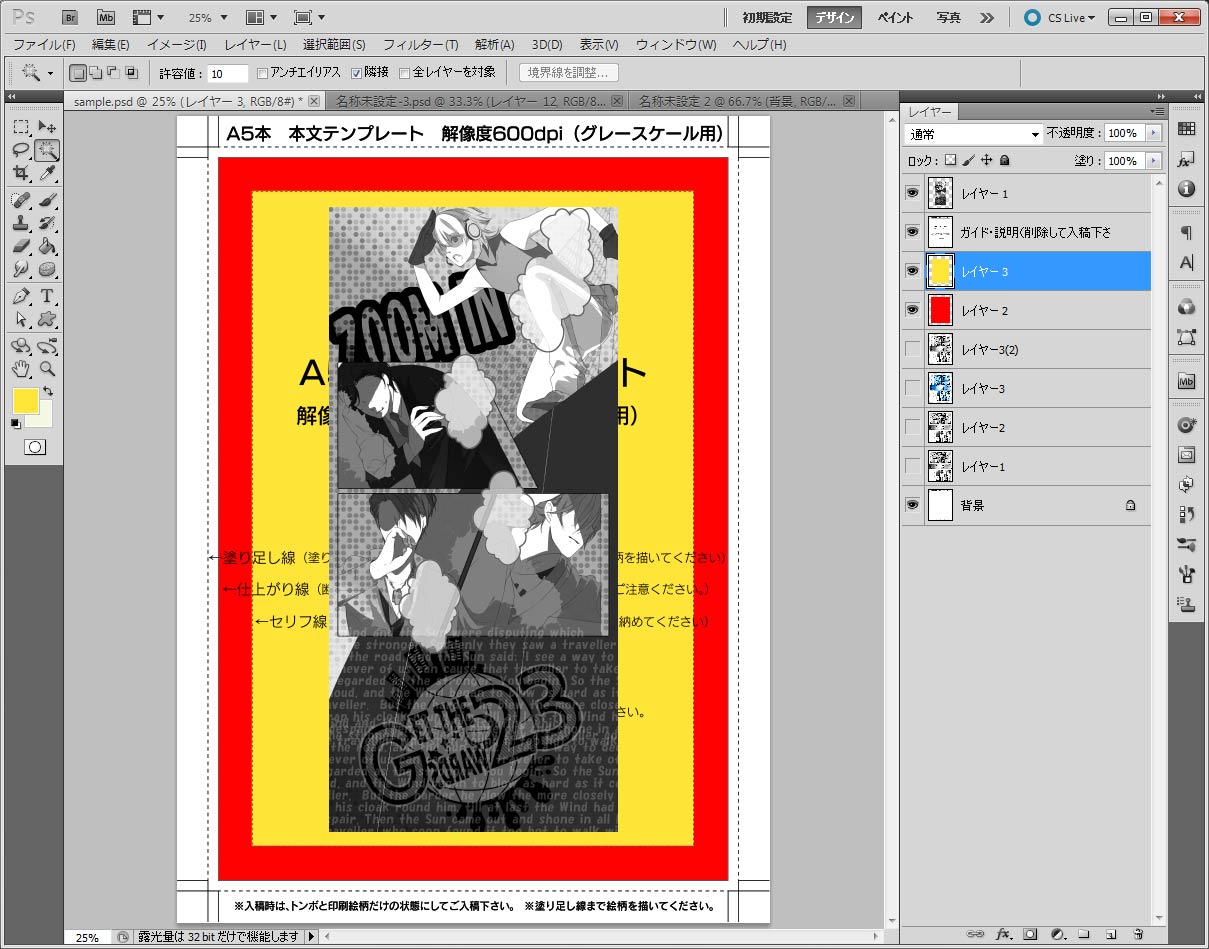Click the 境界線を調整 button

tap(569, 72)
